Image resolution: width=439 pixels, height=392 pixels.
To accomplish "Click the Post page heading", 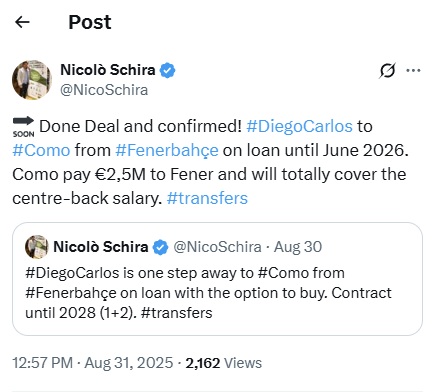I will pos(90,23).
